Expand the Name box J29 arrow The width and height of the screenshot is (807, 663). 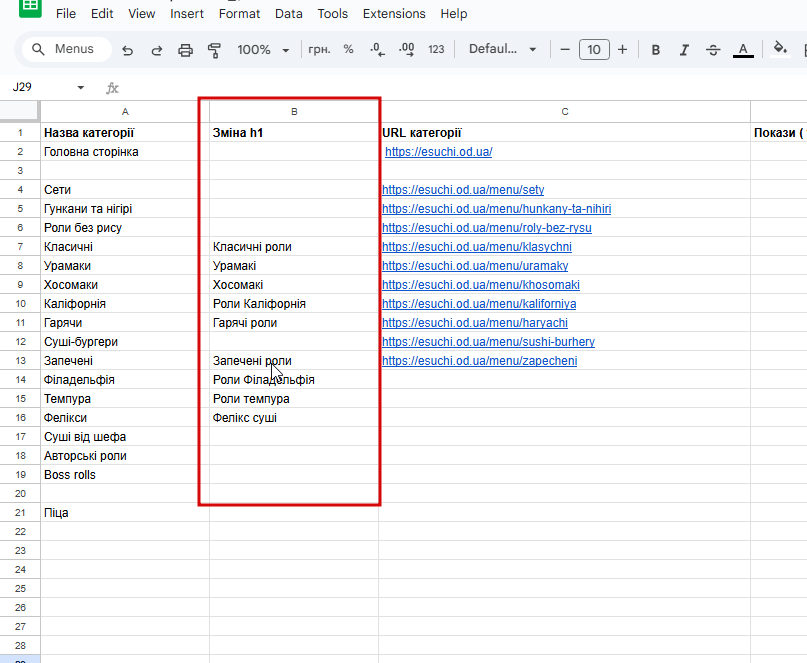80,88
